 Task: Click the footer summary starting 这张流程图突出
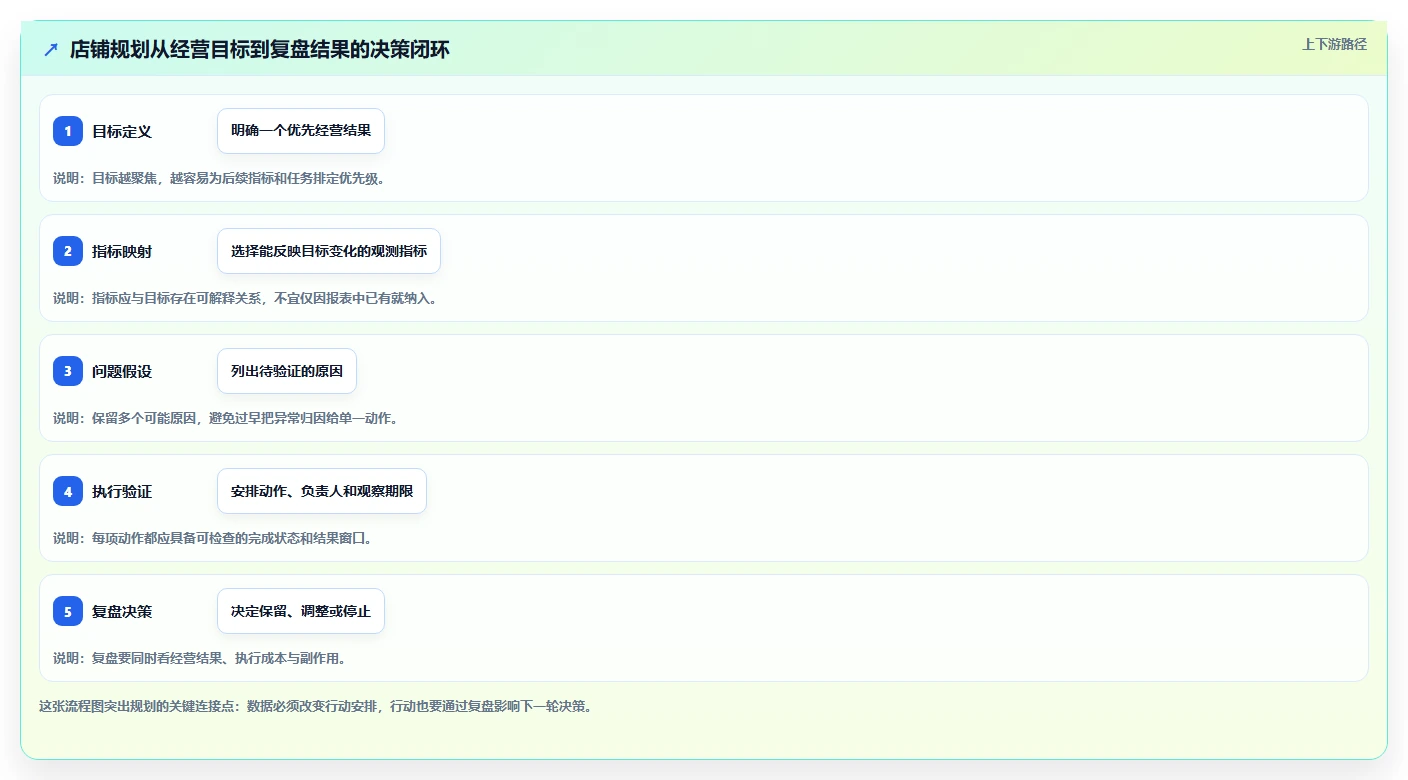[315, 706]
